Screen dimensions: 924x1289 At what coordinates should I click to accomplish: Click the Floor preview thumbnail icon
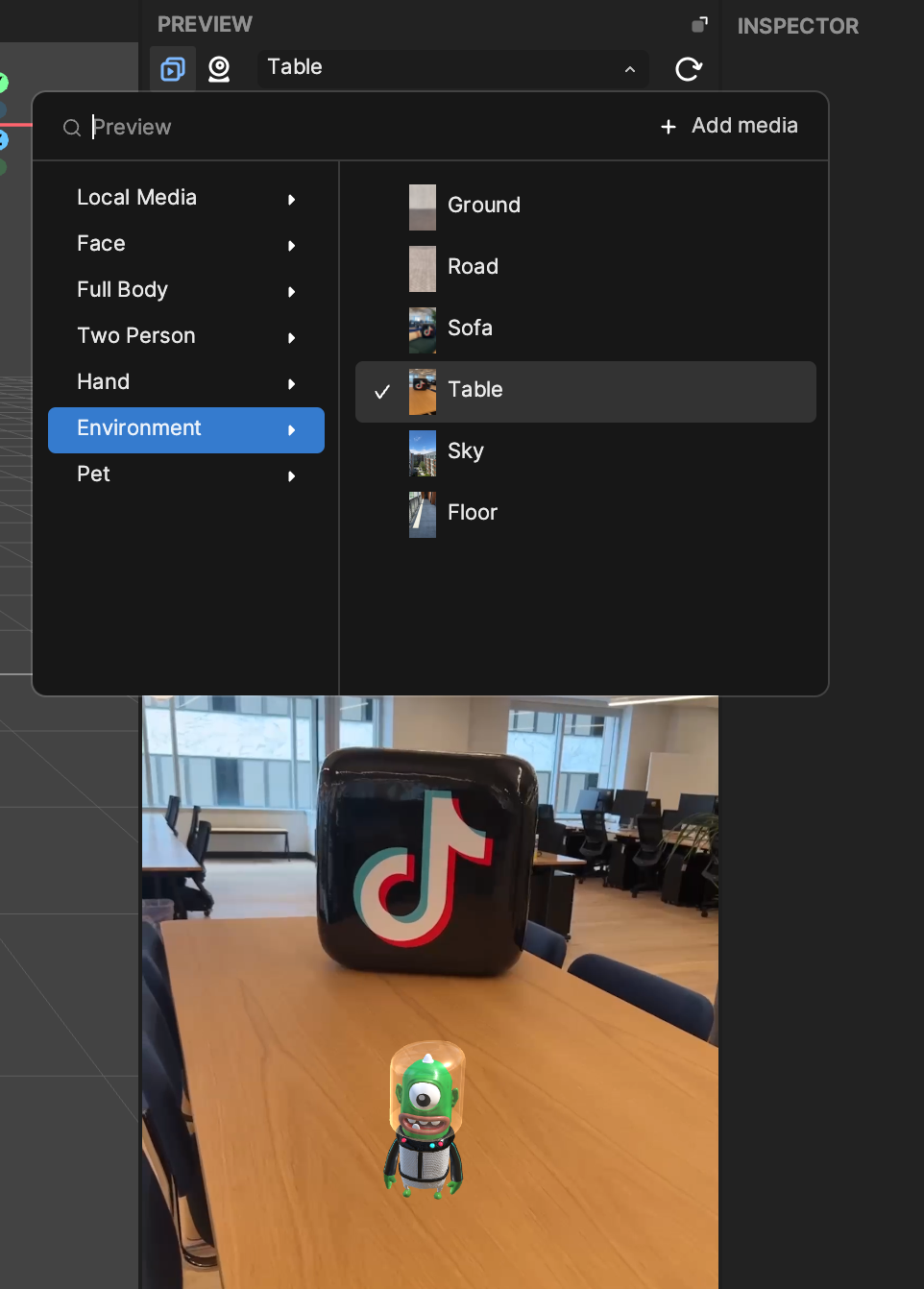[x=422, y=514]
